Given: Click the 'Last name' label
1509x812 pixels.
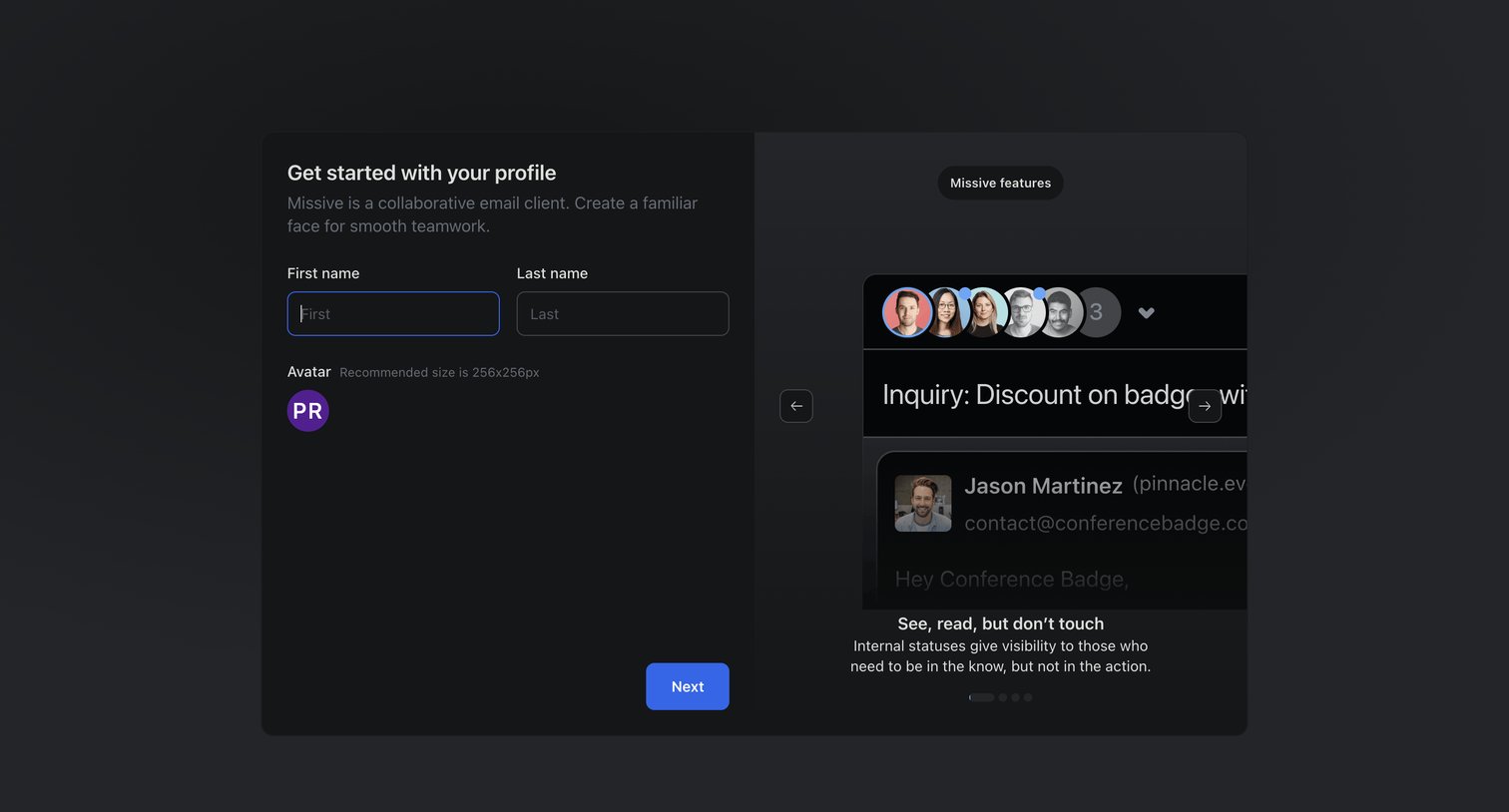Looking at the screenshot, I should [552, 273].
